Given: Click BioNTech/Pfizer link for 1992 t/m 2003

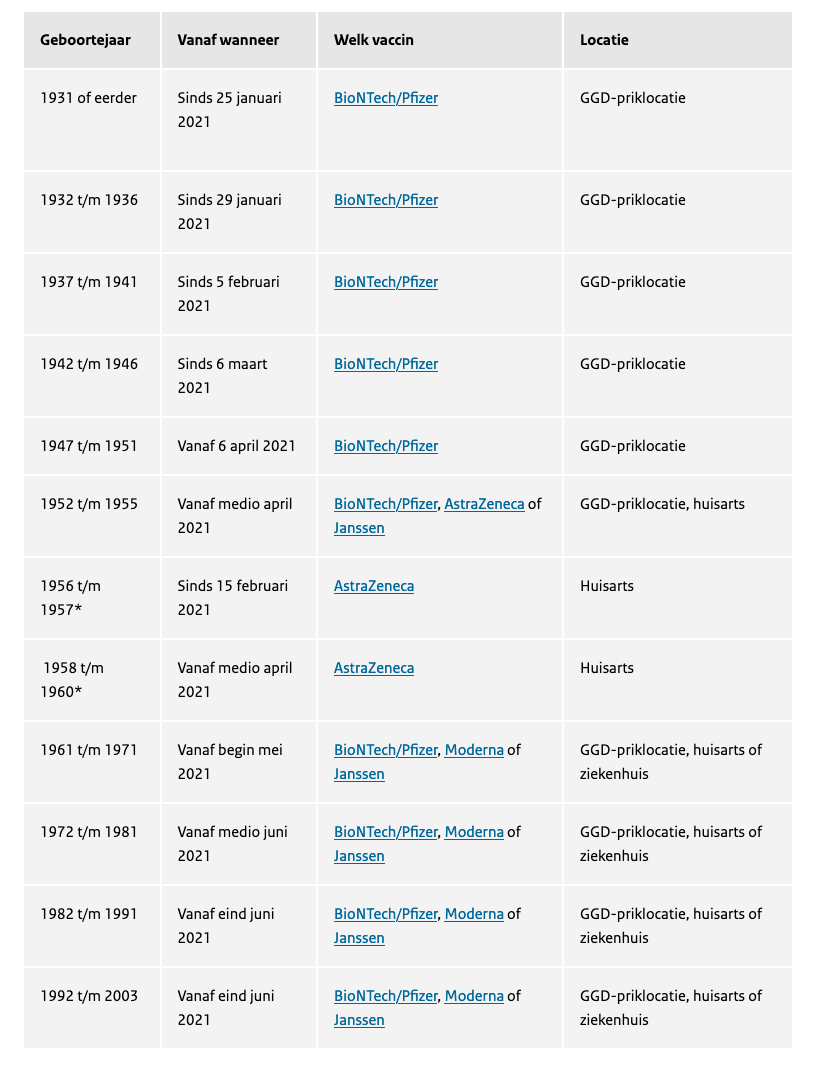Looking at the screenshot, I should 386,996.
